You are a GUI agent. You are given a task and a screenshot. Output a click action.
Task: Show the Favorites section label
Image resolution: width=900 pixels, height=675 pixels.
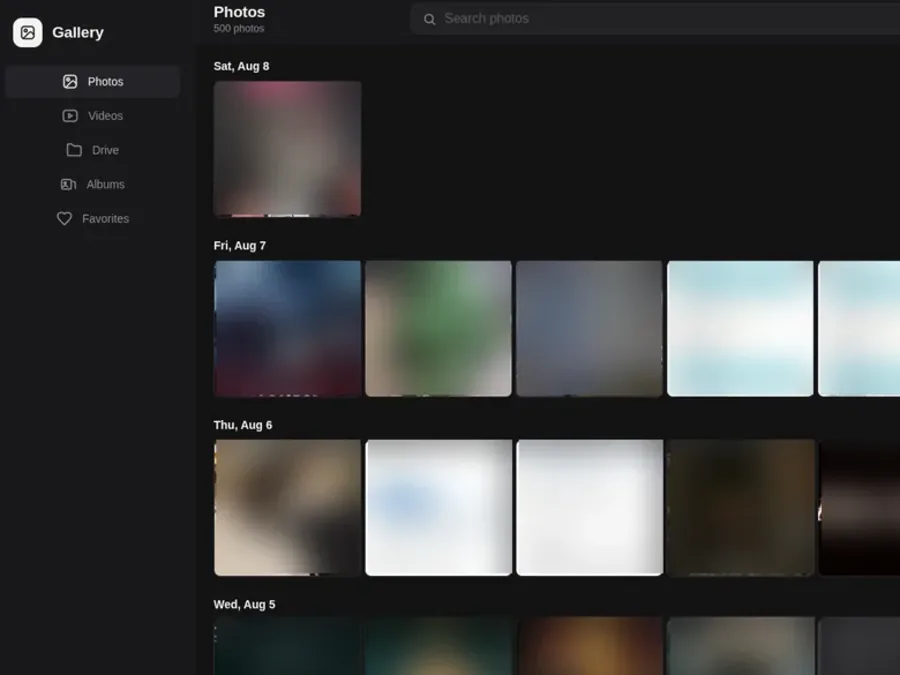coord(106,219)
